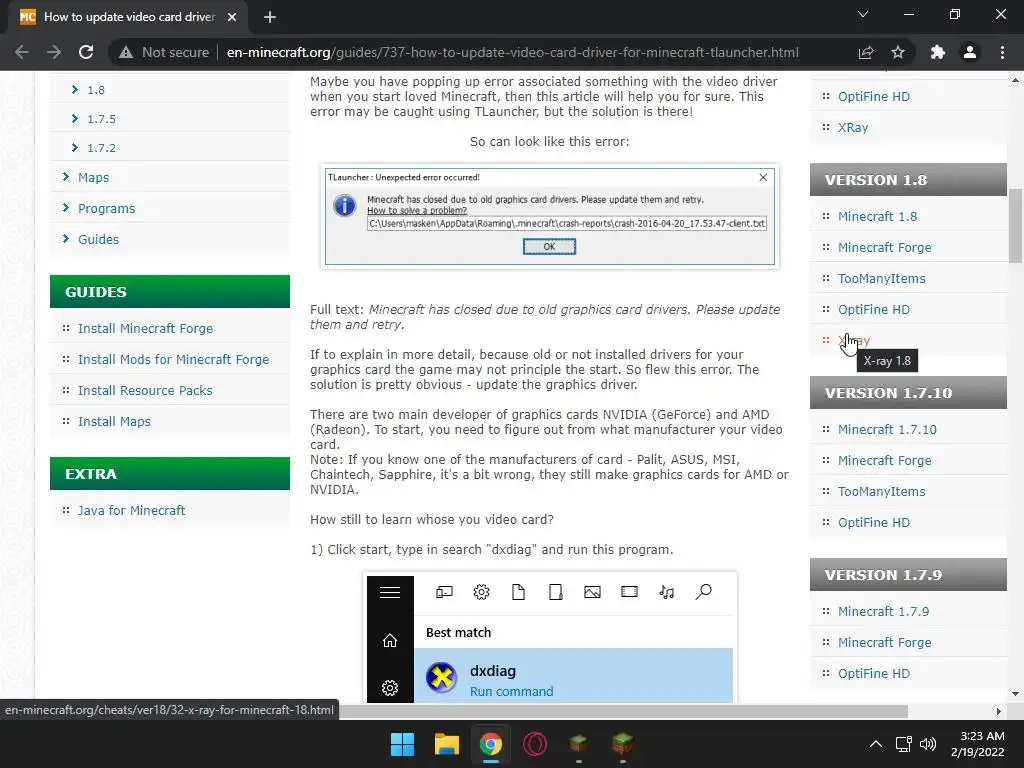
Task: Bookmark this page with the star icon
Action: click(x=898, y=52)
